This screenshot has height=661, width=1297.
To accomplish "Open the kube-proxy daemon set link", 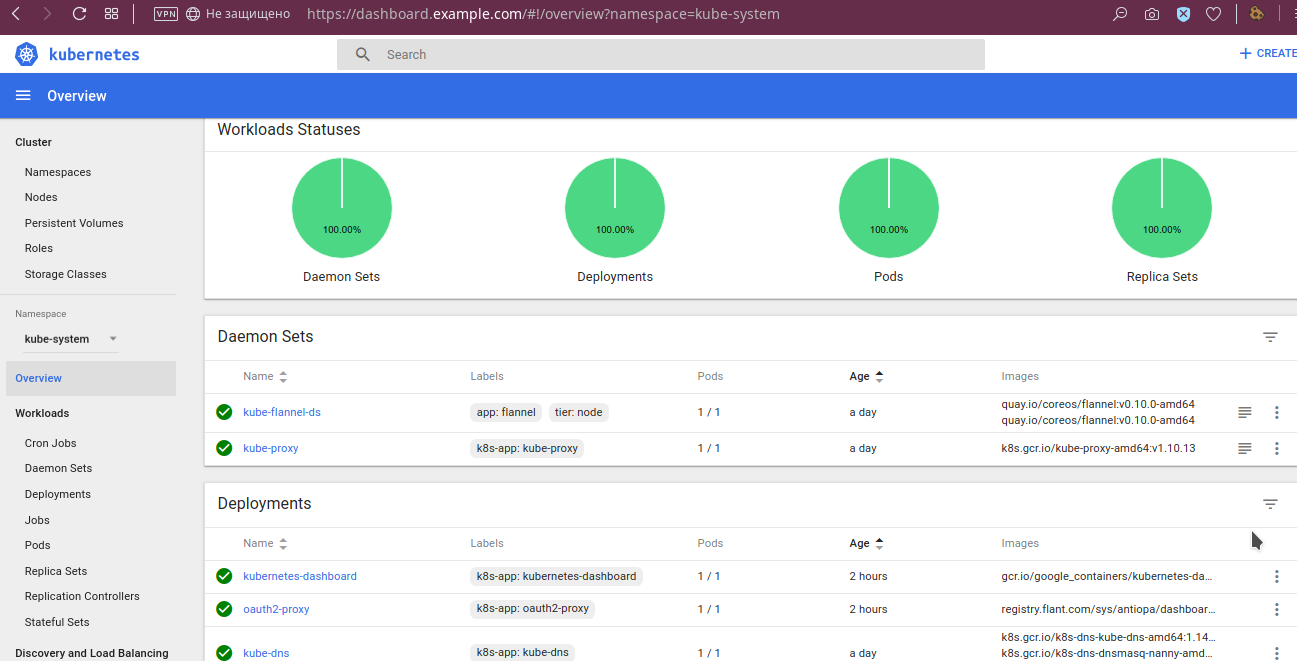I will click(x=271, y=448).
